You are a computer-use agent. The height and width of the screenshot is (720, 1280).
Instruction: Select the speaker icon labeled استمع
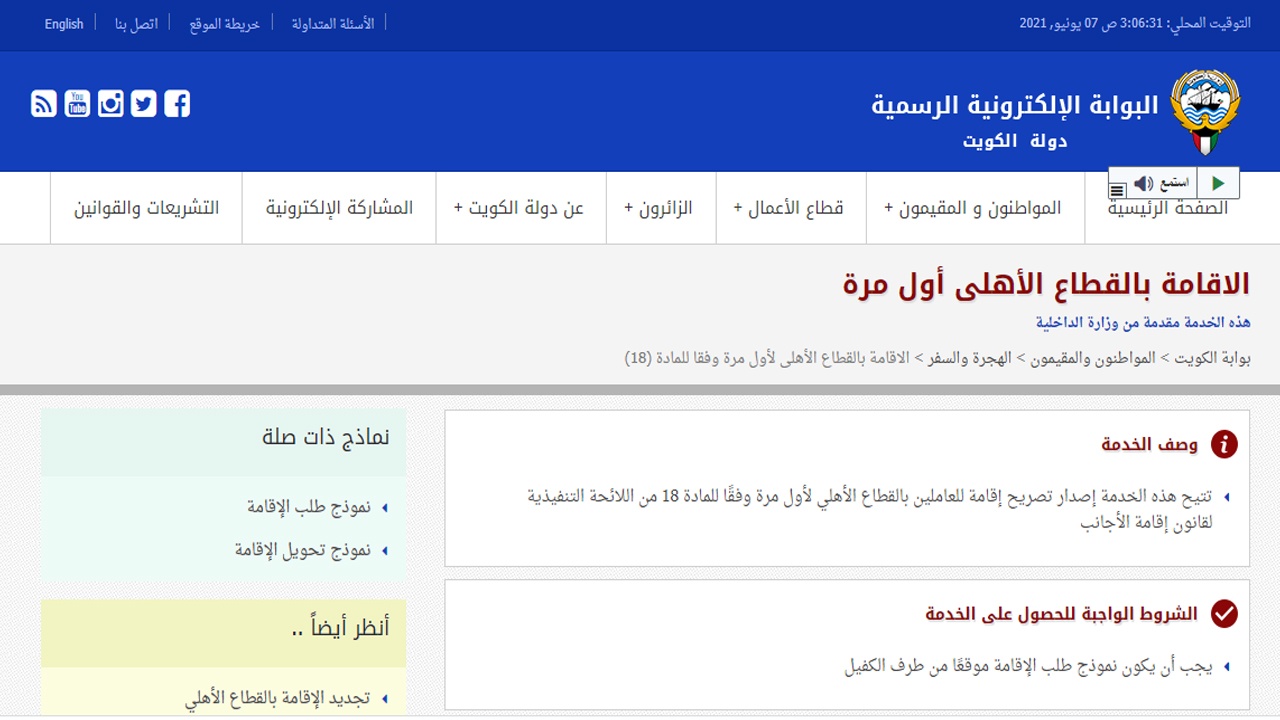click(1141, 181)
